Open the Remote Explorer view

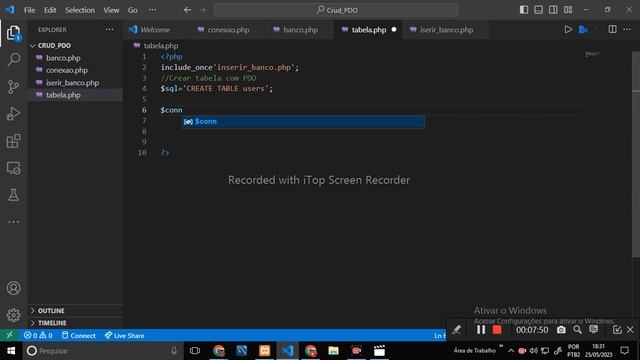(13, 168)
